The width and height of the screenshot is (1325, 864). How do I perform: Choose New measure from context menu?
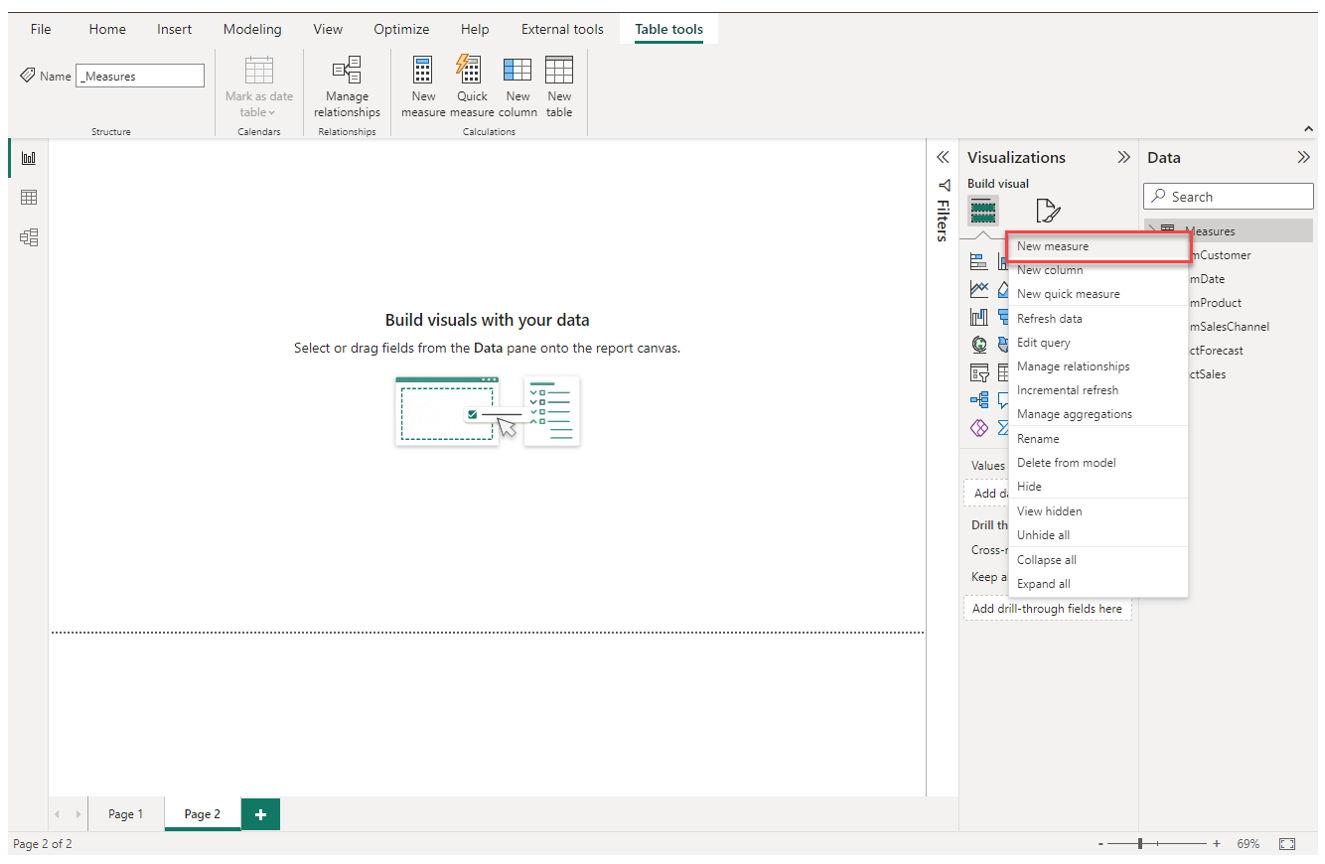coord(1053,246)
